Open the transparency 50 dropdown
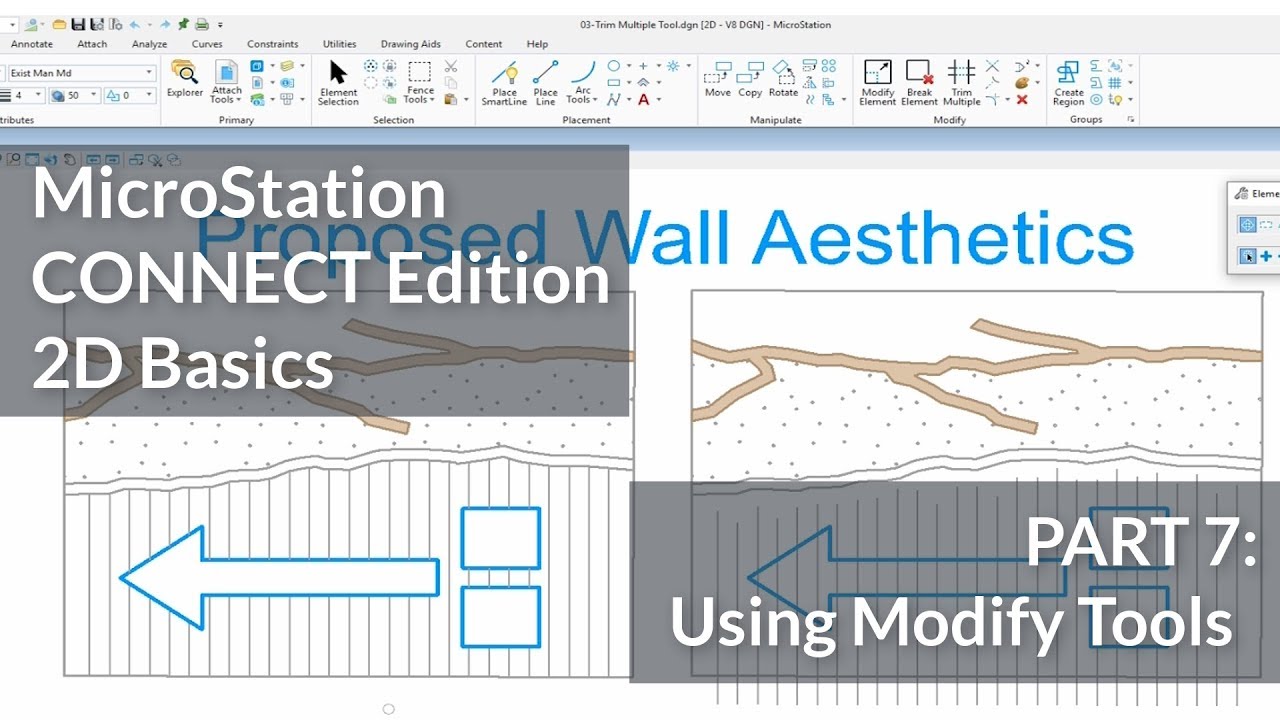The image size is (1280, 720). coord(94,95)
